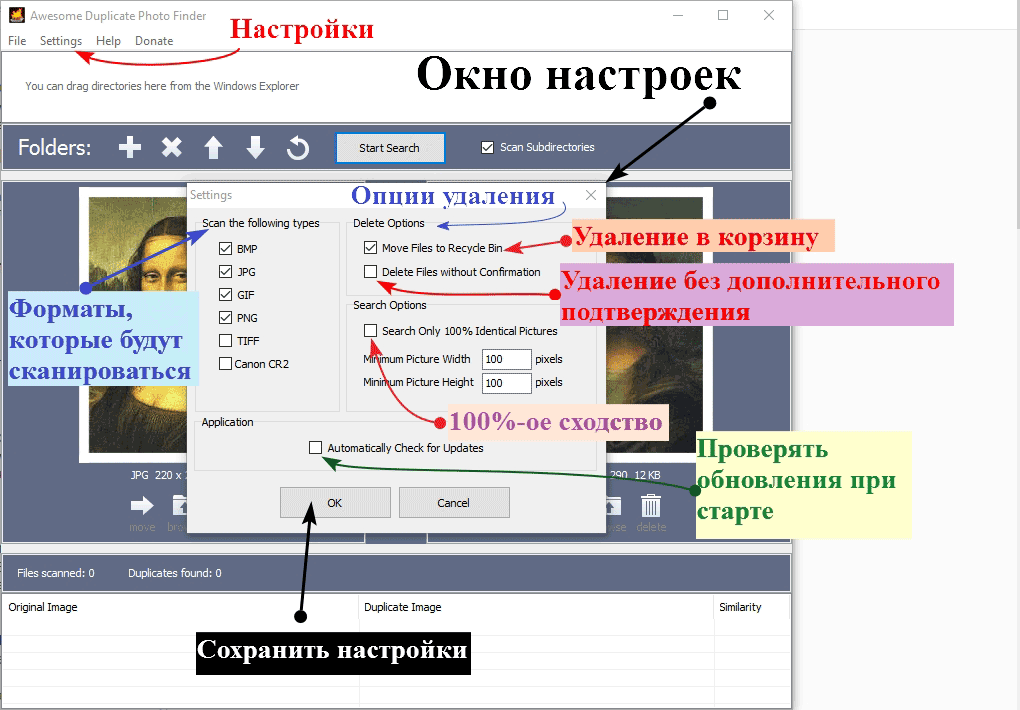Click the Cancel button in Settings
This screenshot has width=1020, height=710.
454,503
